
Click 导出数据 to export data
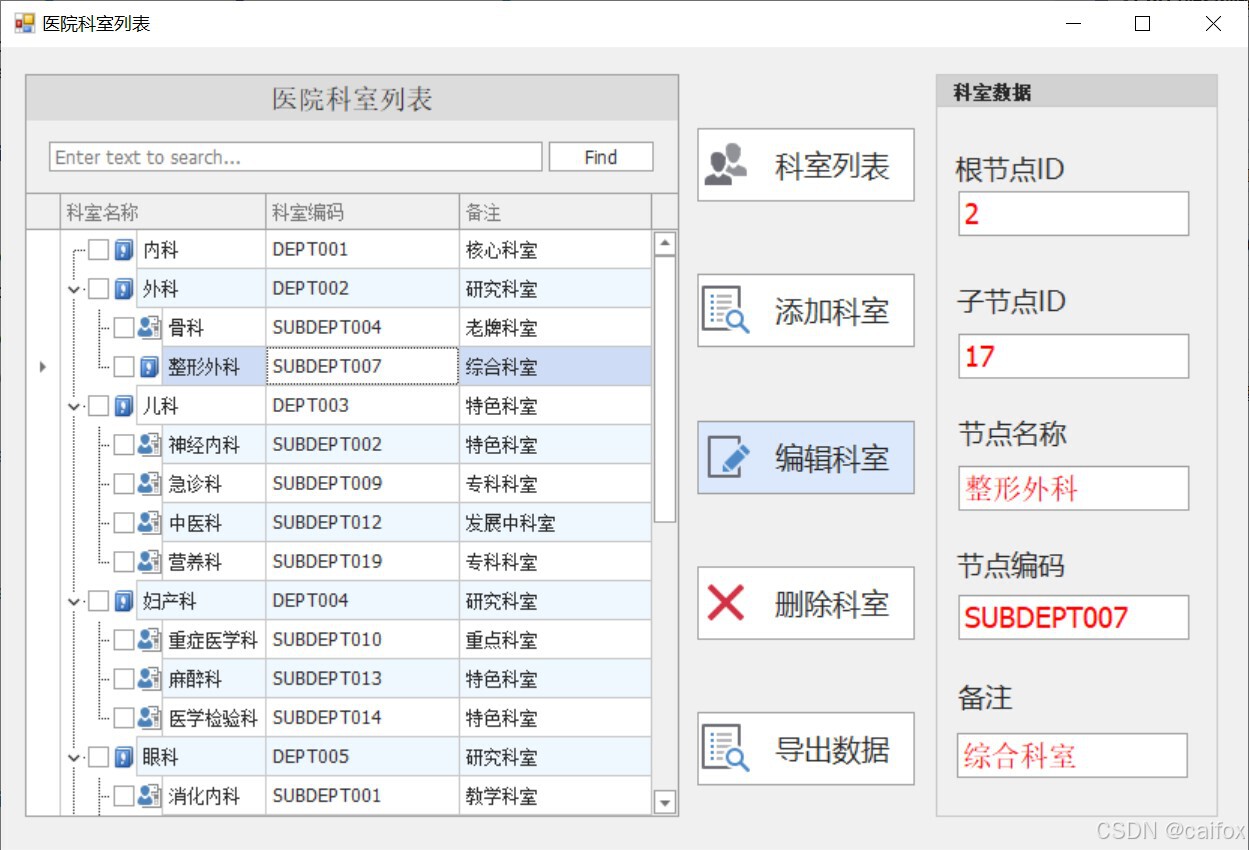pyautogui.click(x=806, y=749)
